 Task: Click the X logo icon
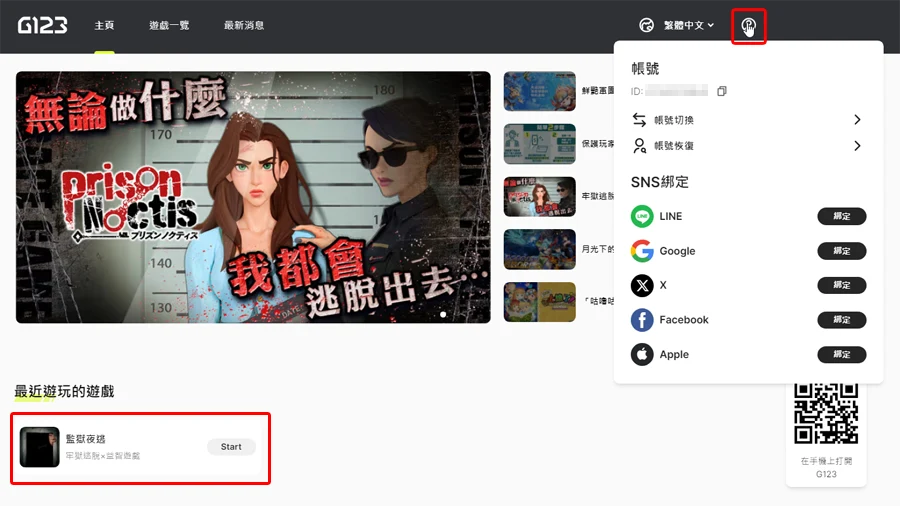pyautogui.click(x=642, y=285)
